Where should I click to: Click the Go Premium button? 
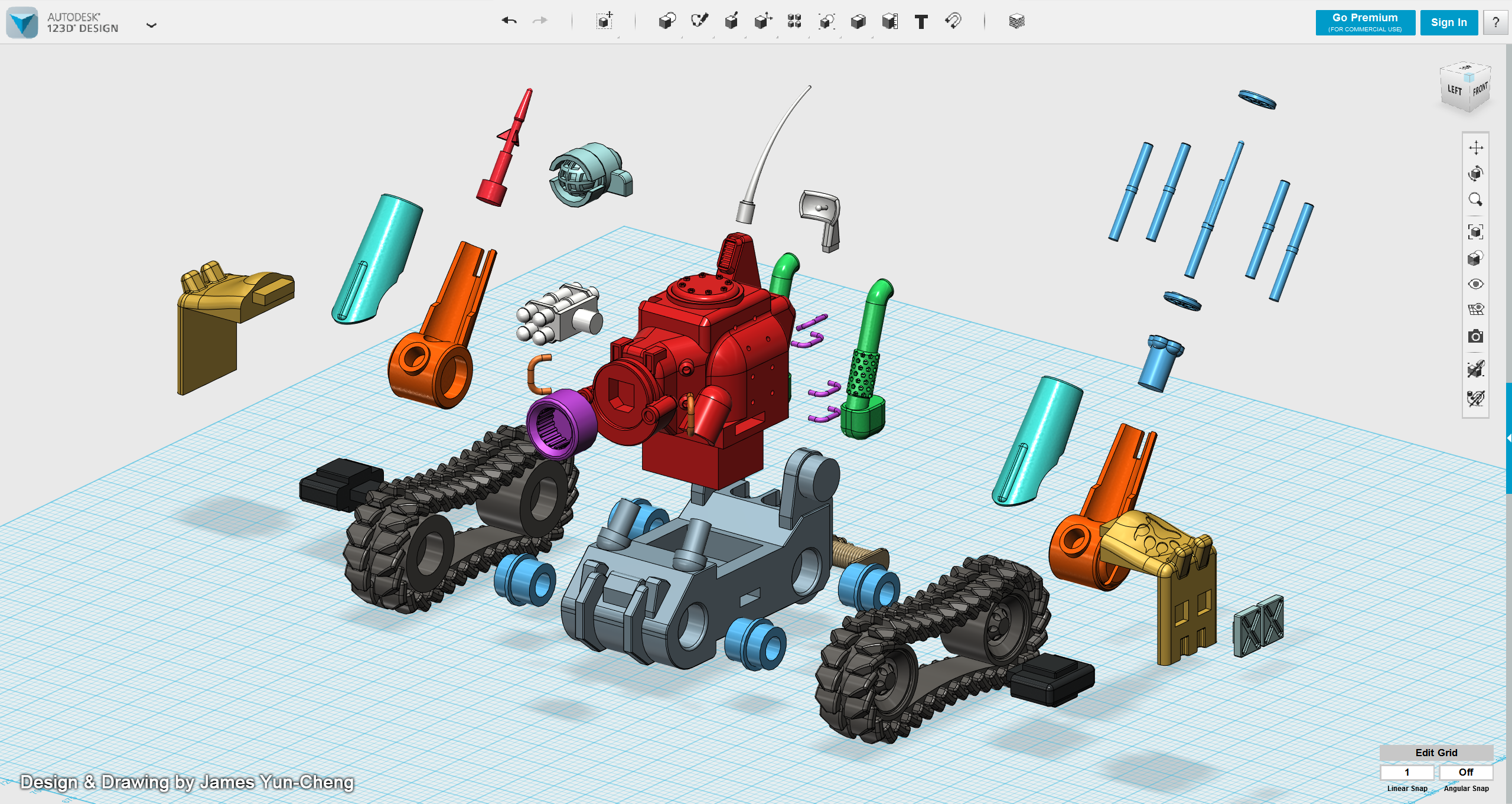pos(1365,22)
